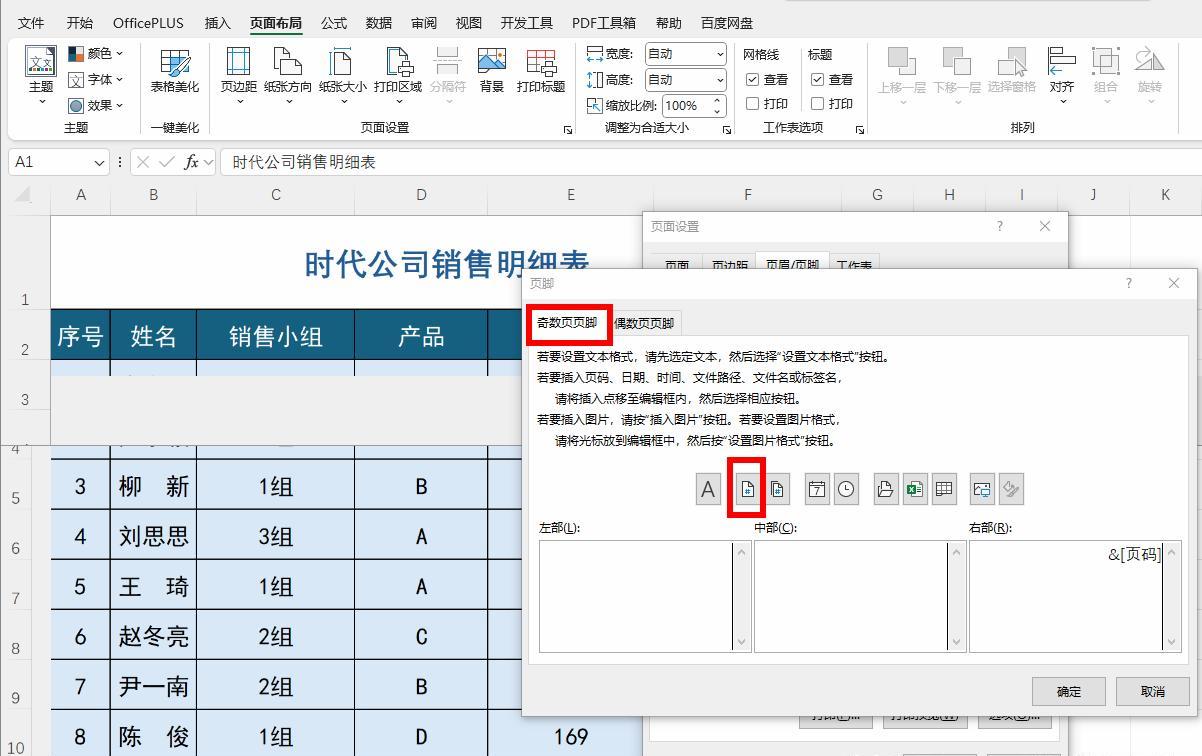
Task: Click the formula bar text field
Action: pos(710,162)
